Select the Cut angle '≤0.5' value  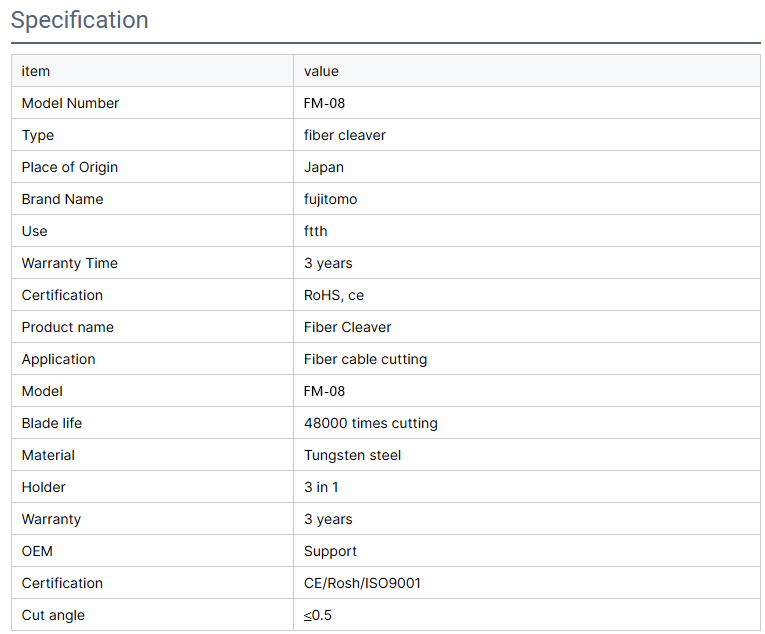point(318,615)
